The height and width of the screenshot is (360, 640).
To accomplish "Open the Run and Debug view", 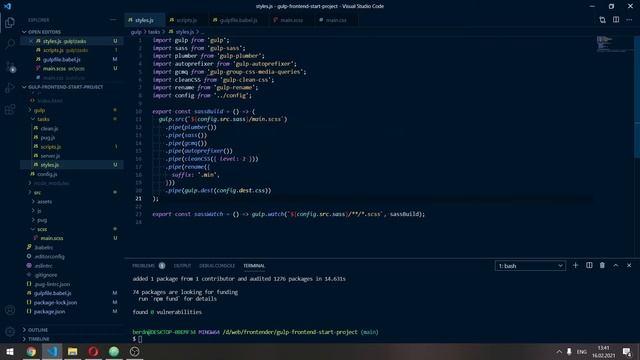I will click(10, 88).
